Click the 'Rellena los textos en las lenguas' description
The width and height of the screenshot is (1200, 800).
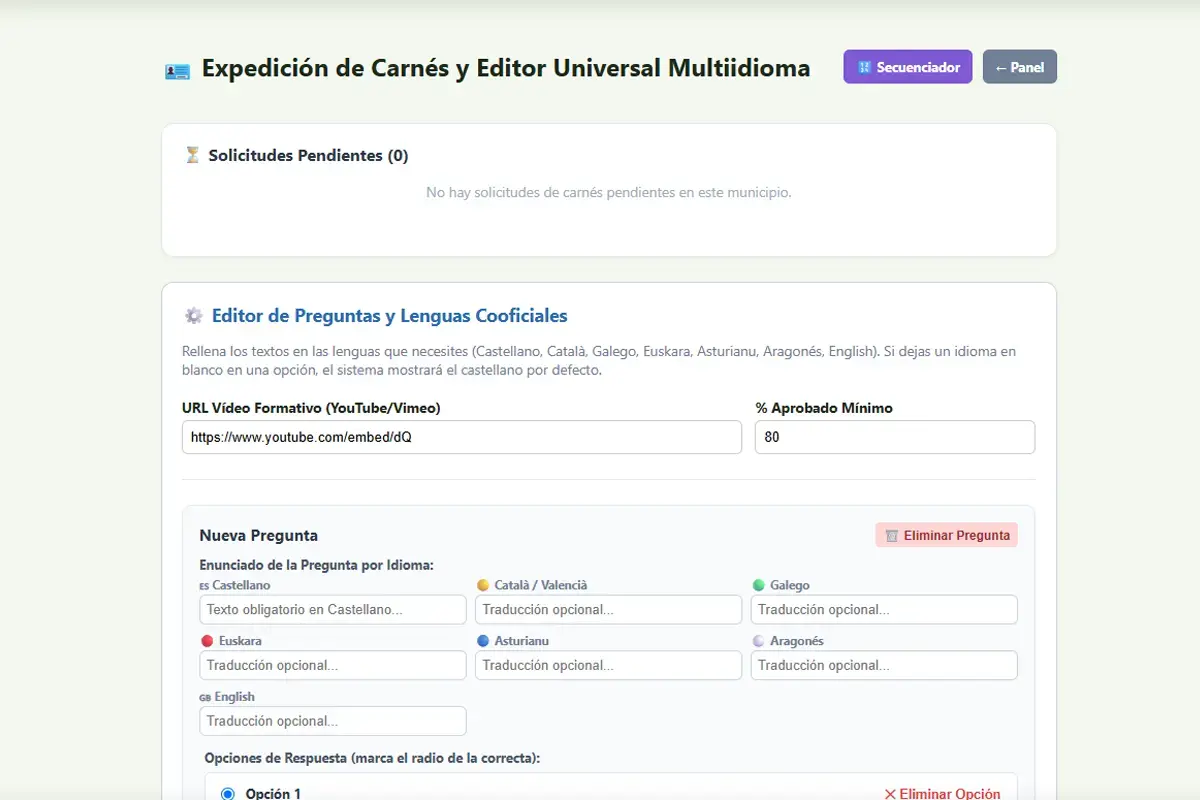coord(599,361)
